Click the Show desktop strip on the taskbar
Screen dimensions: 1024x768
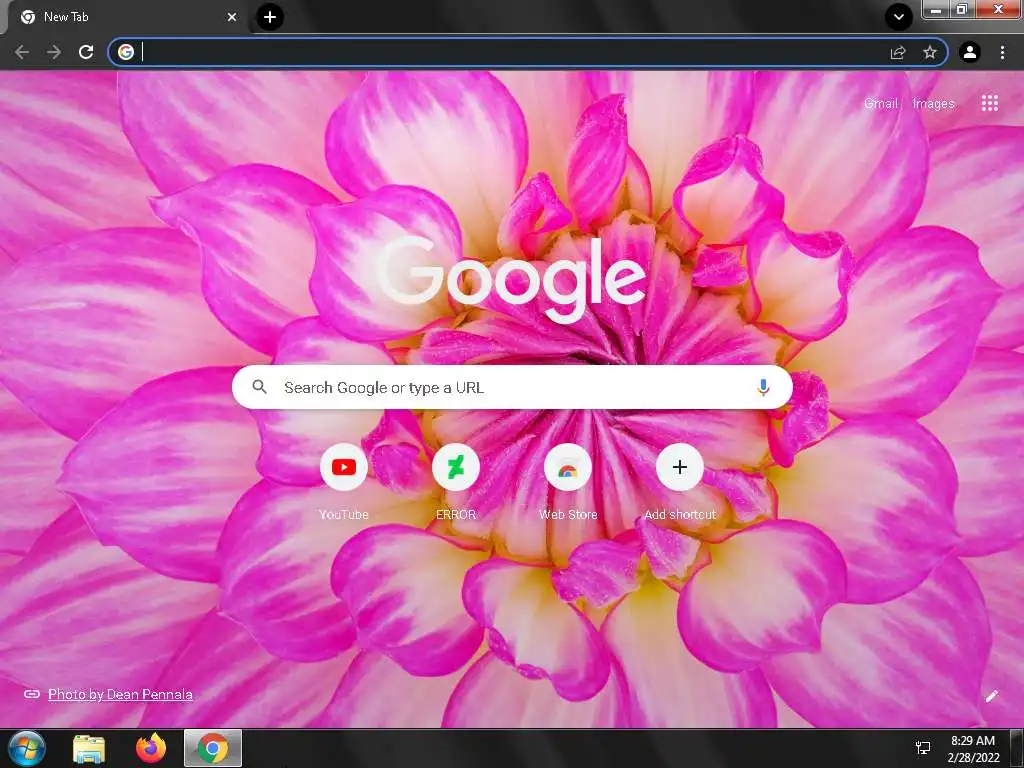pos(1017,748)
